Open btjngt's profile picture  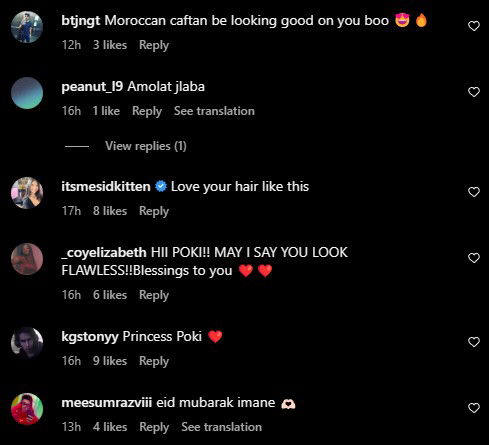[x=27, y=27]
